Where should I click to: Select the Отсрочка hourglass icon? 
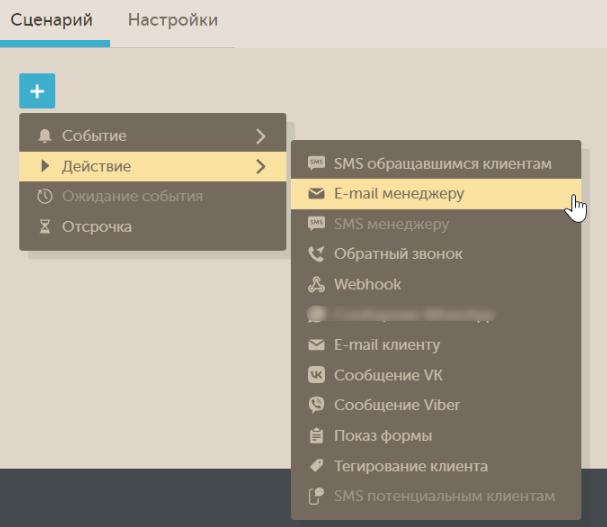[44, 226]
